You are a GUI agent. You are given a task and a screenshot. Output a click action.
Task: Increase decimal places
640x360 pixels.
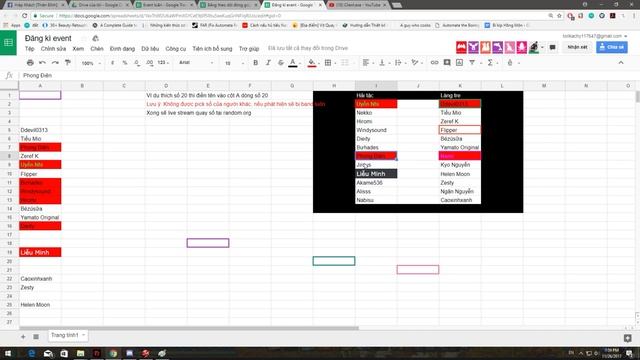click(x=150, y=63)
